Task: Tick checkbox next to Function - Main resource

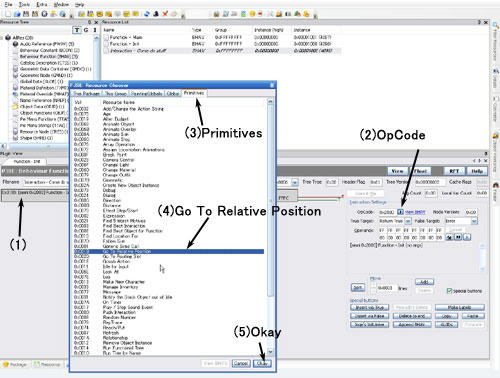Action: (106, 37)
